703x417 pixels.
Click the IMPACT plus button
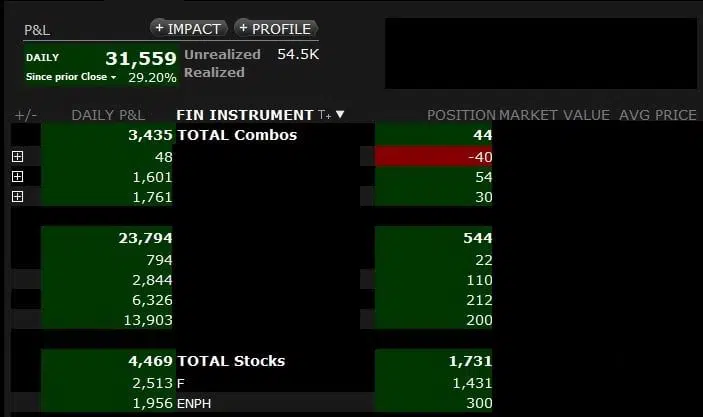[x=189, y=29]
